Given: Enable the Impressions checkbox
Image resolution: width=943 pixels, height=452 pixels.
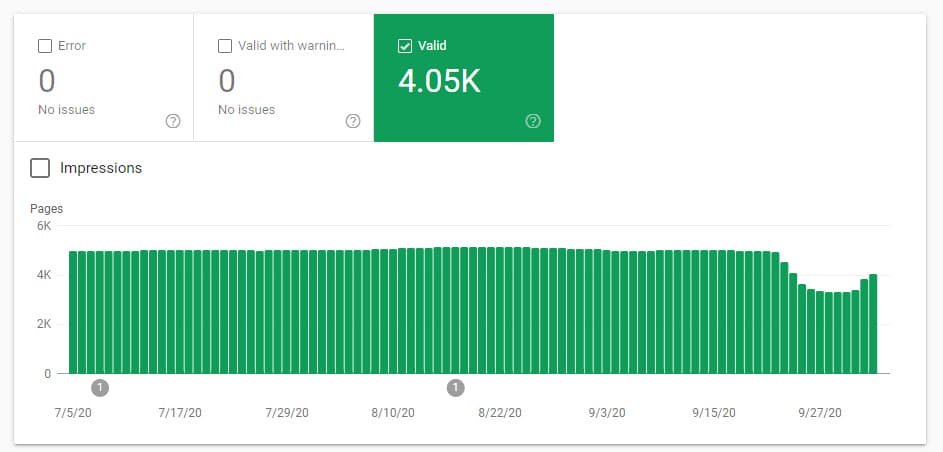Looking at the screenshot, I should point(40,168).
